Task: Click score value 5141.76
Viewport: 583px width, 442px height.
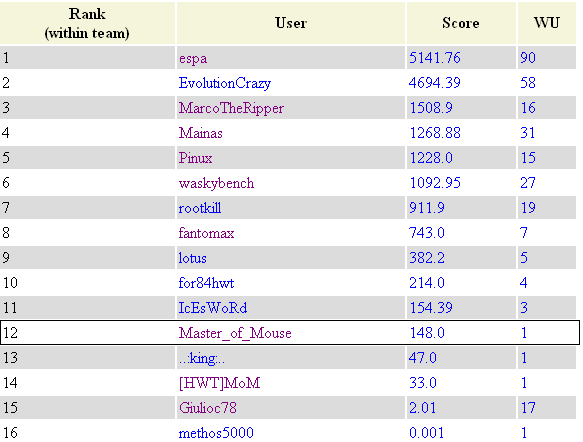Action: pyautogui.click(x=435, y=58)
